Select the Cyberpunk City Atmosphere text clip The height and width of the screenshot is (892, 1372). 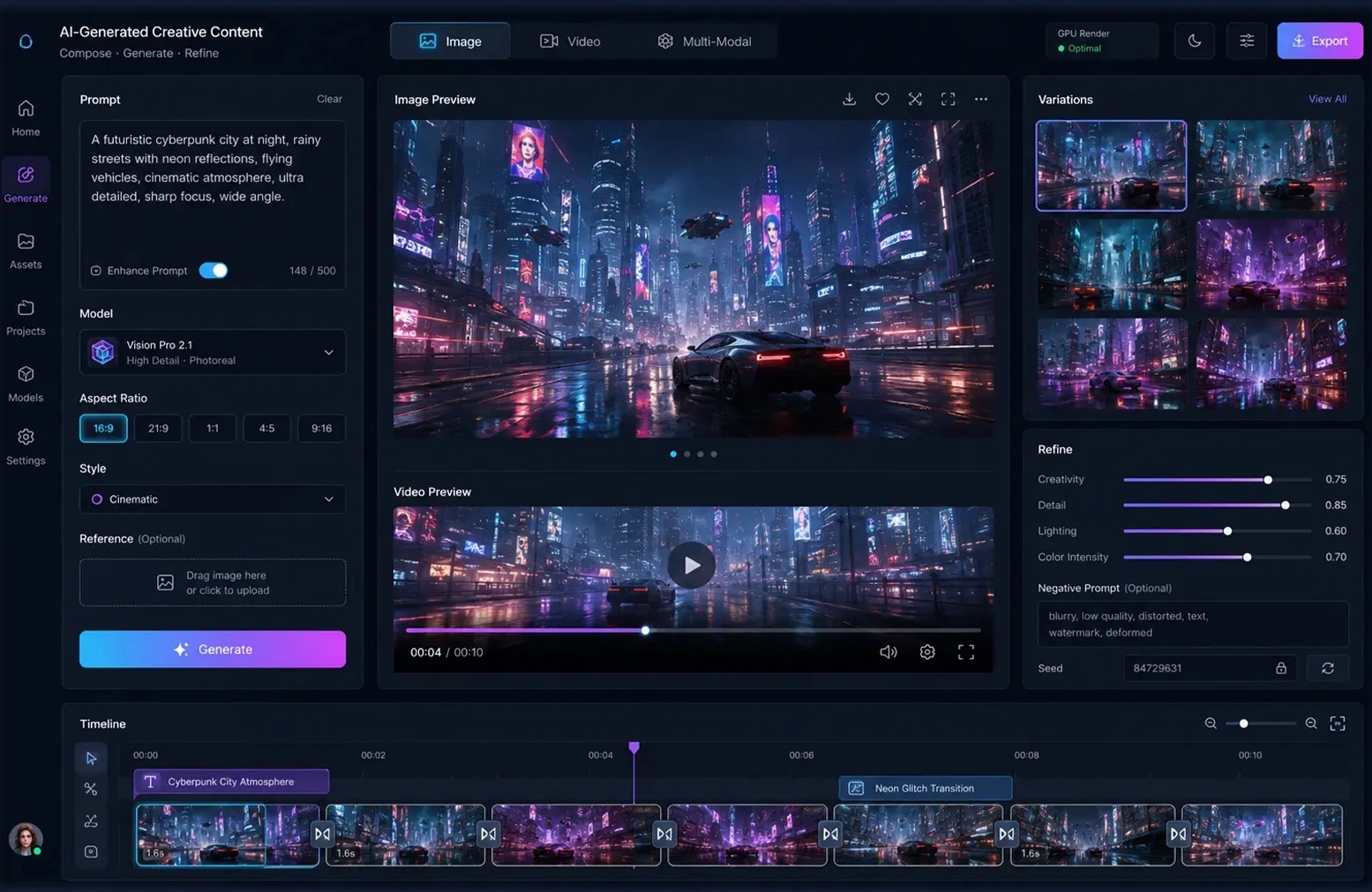[231, 782]
